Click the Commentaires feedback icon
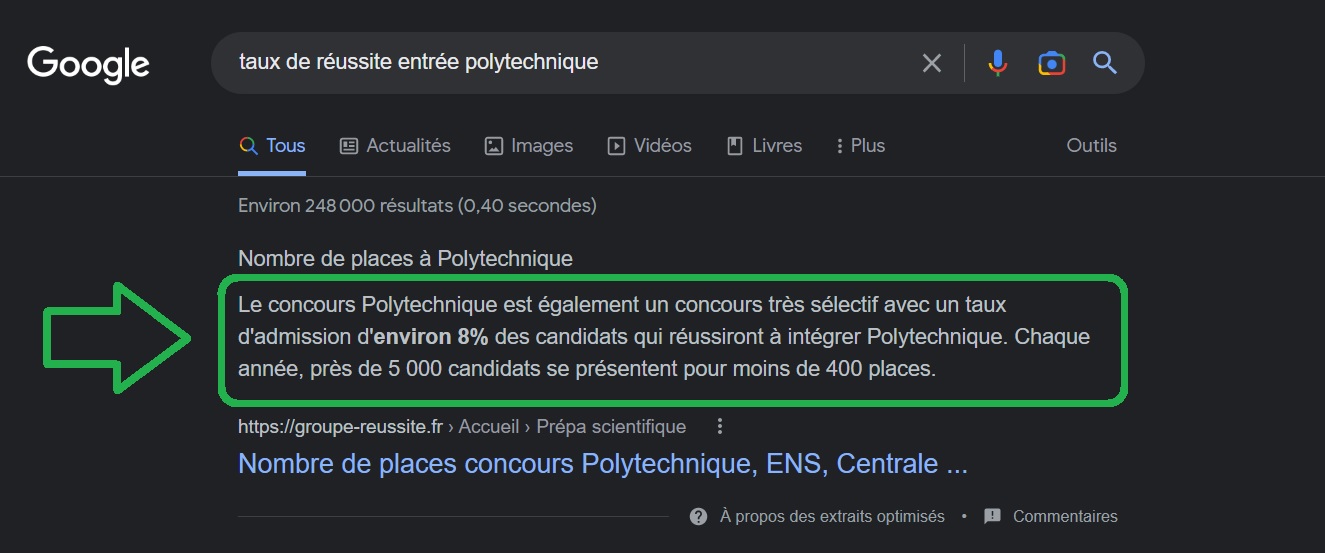Screen dimensions: 1325x553 992,516
